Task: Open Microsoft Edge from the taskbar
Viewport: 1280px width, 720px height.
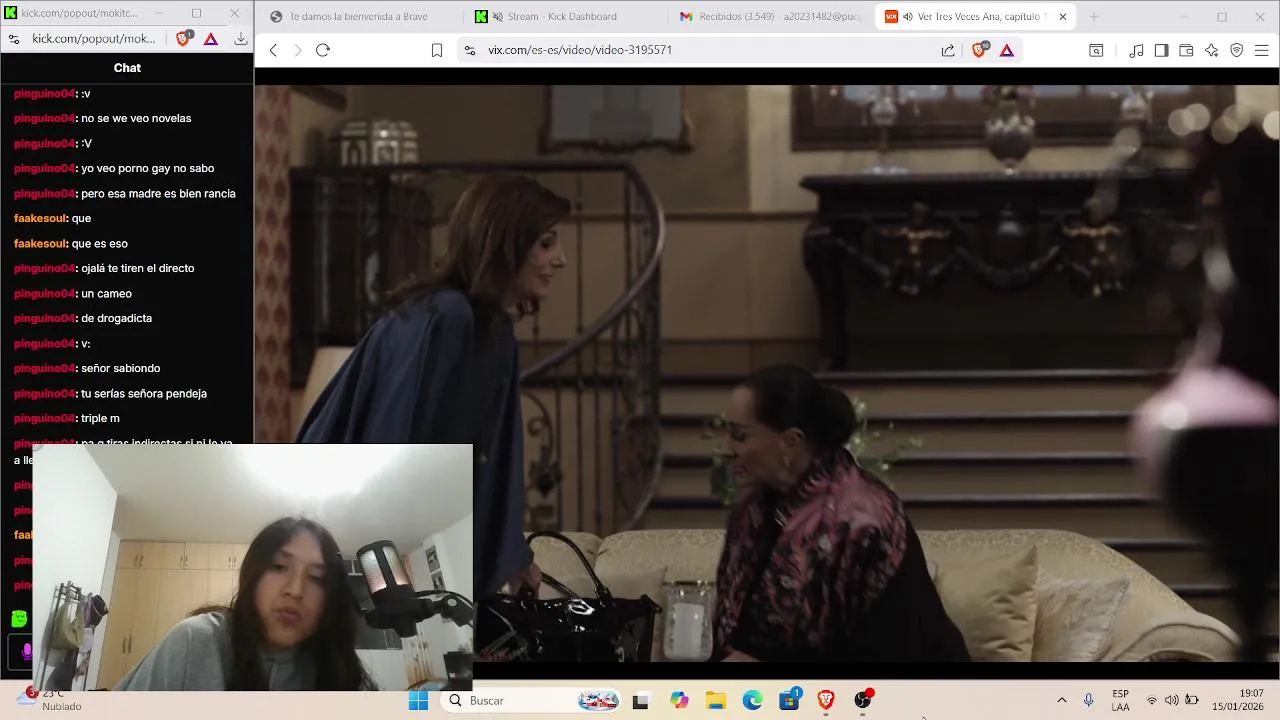Action: pyautogui.click(x=752, y=701)
